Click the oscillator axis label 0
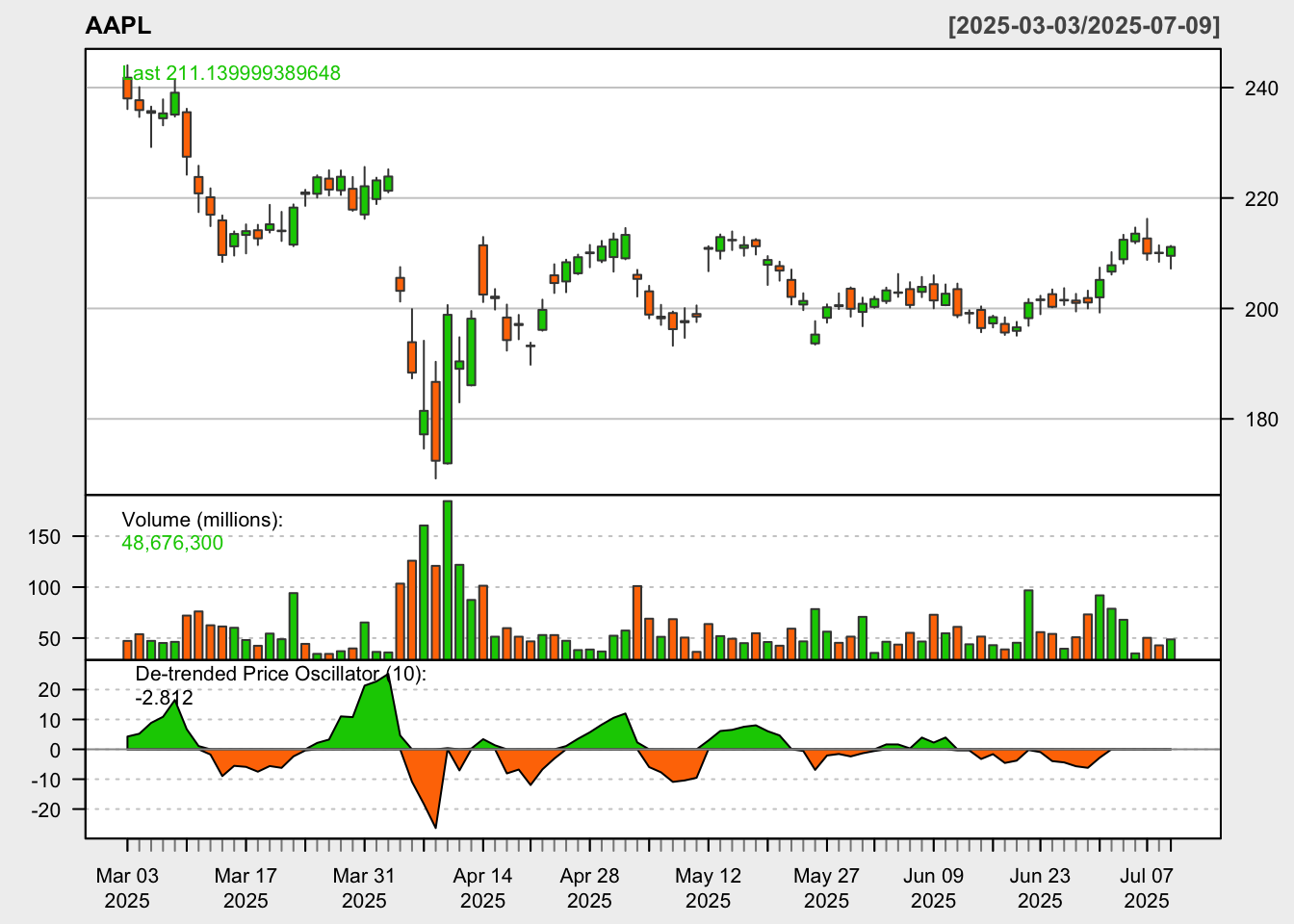1294x924 pixels. tap(55, 751)
